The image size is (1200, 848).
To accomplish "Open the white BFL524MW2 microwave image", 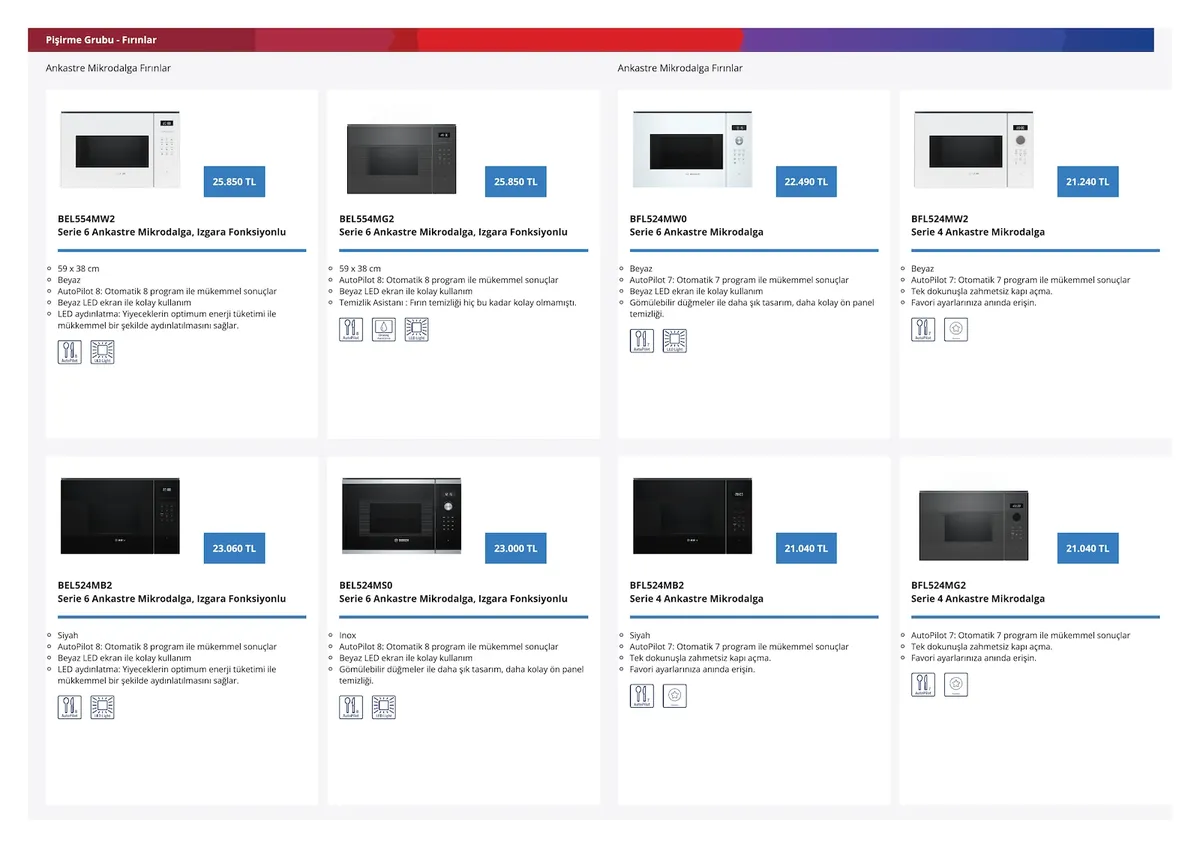I will (974, 148).
